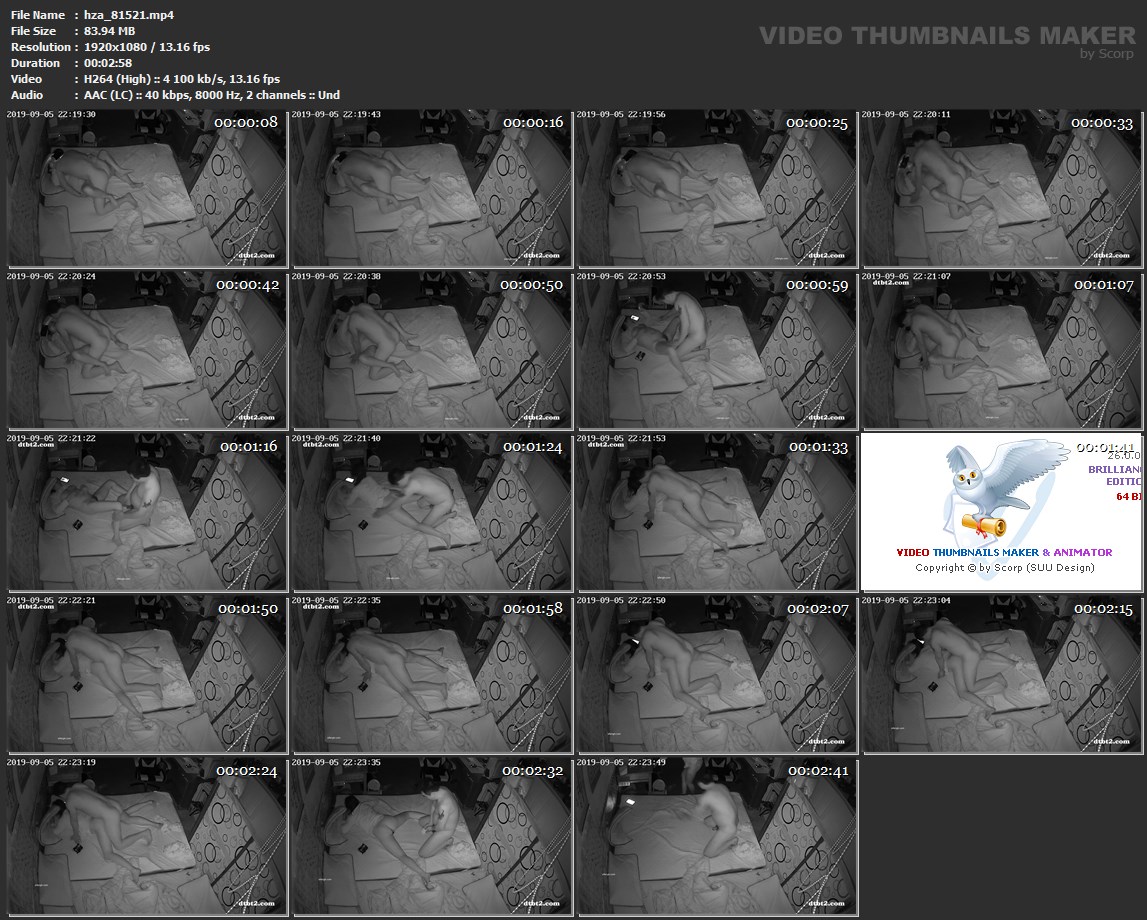Select the thumbnail at 00:01:16

(x=147, y=512)
